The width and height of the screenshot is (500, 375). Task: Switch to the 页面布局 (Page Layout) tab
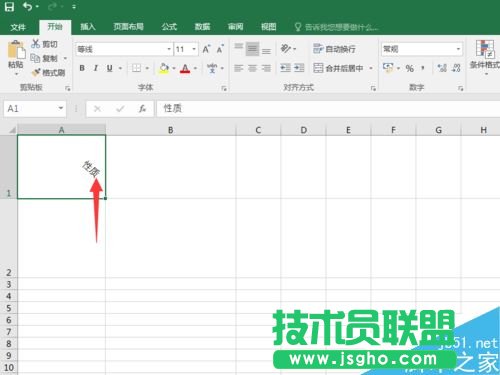(129, 27)
